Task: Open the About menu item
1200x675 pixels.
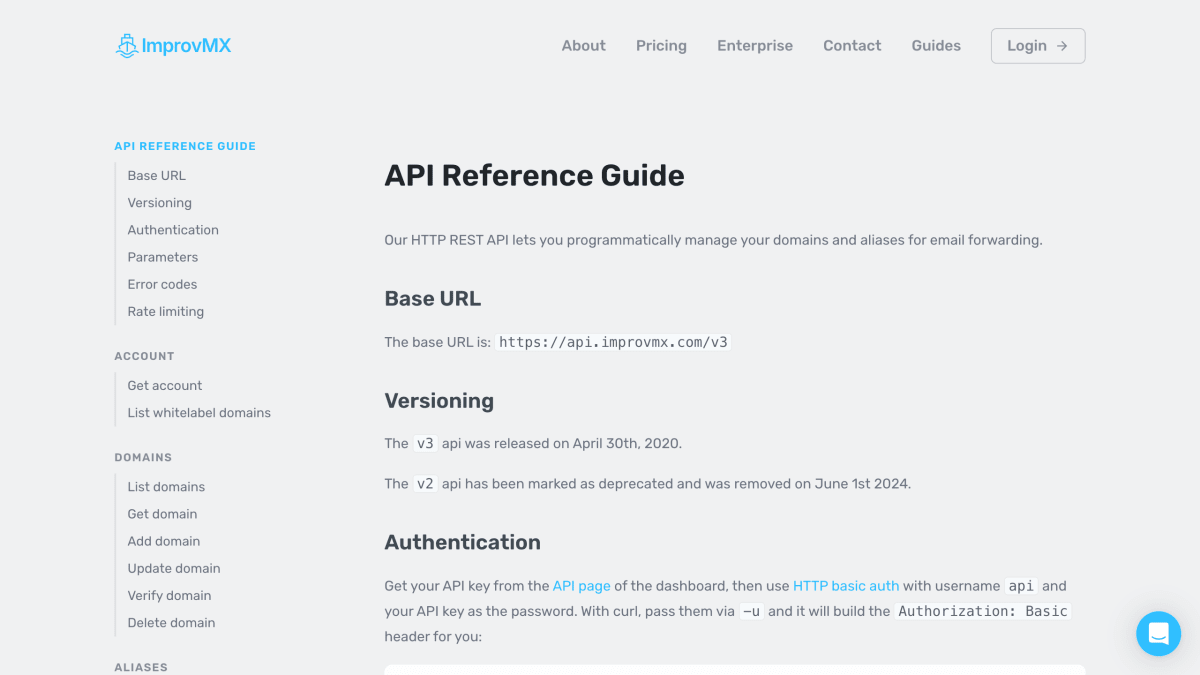Action: tap(584, 46)
